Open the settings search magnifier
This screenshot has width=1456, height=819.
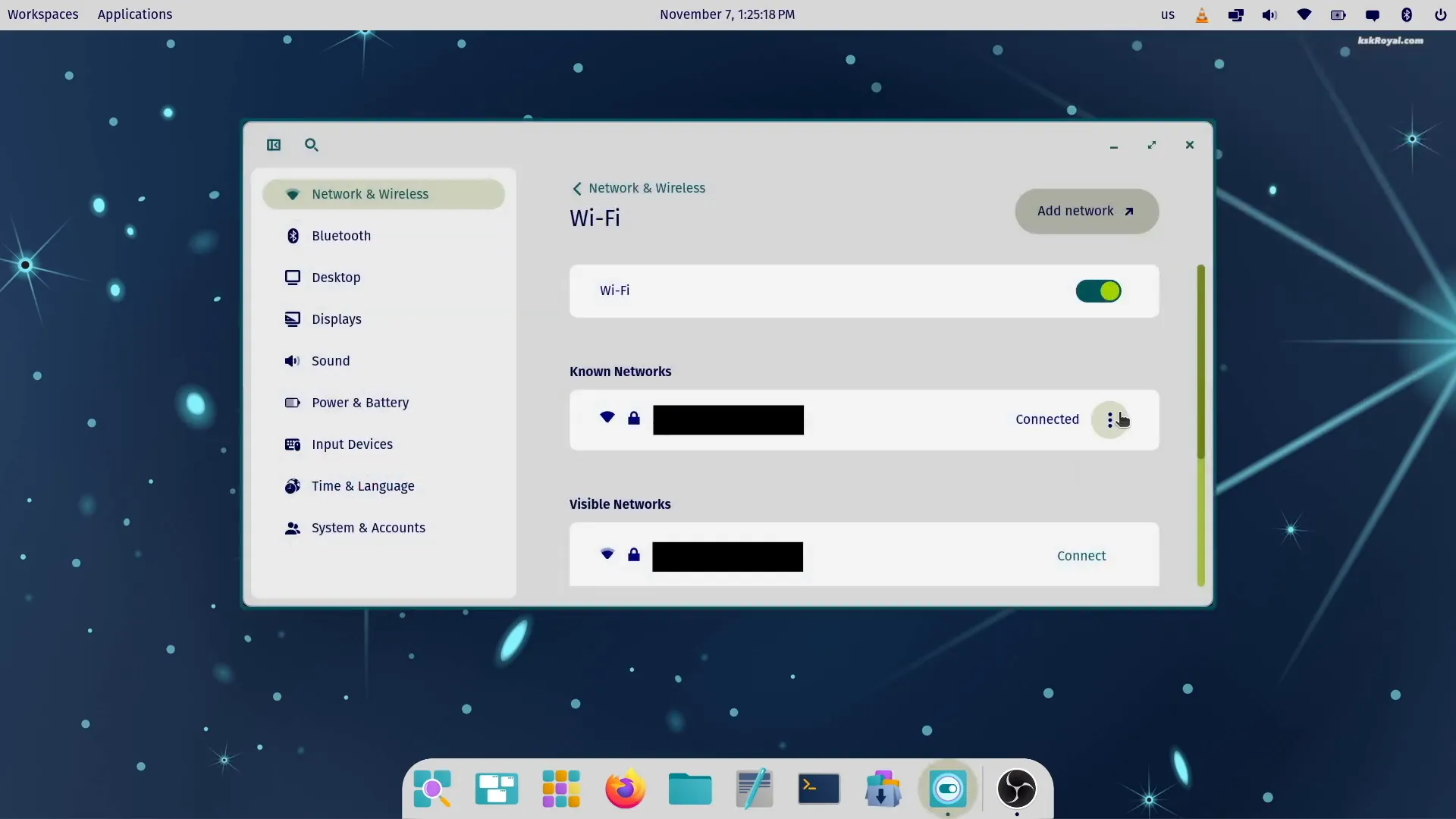[x=312, y=145]
